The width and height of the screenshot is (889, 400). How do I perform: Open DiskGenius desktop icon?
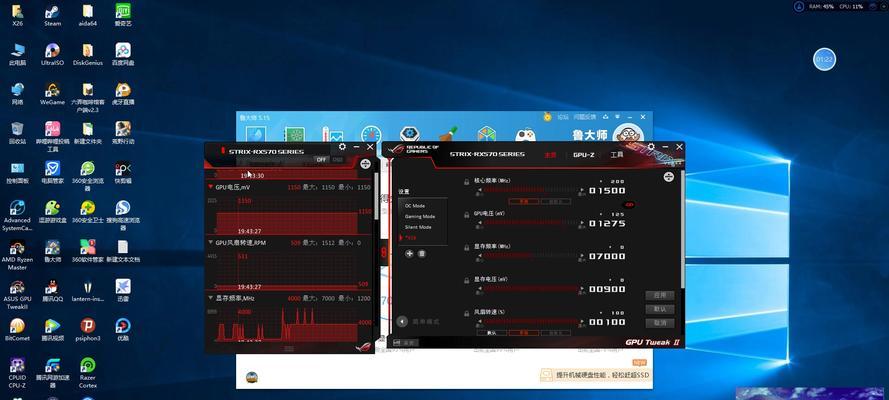coord(87,54)
